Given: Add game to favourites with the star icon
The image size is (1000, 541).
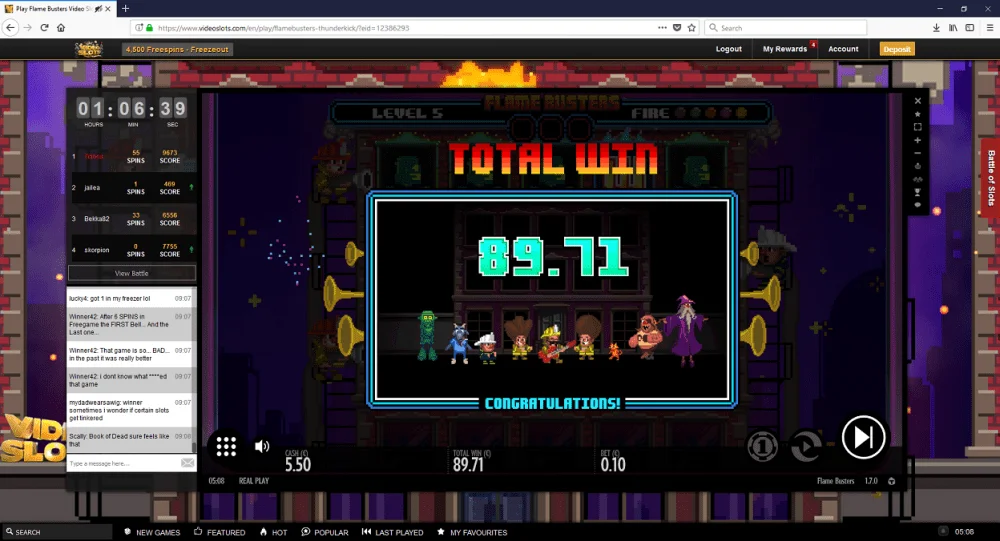Looking at the screenshot, I should (918, 114).
